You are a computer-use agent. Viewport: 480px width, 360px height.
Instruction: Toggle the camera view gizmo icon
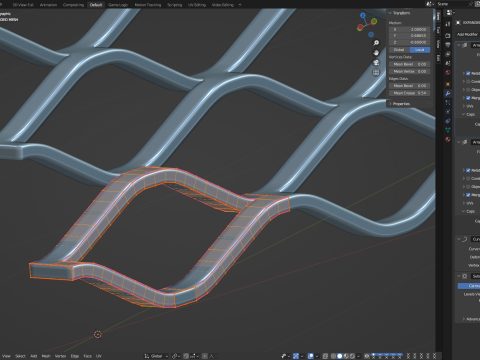[376, 63]
